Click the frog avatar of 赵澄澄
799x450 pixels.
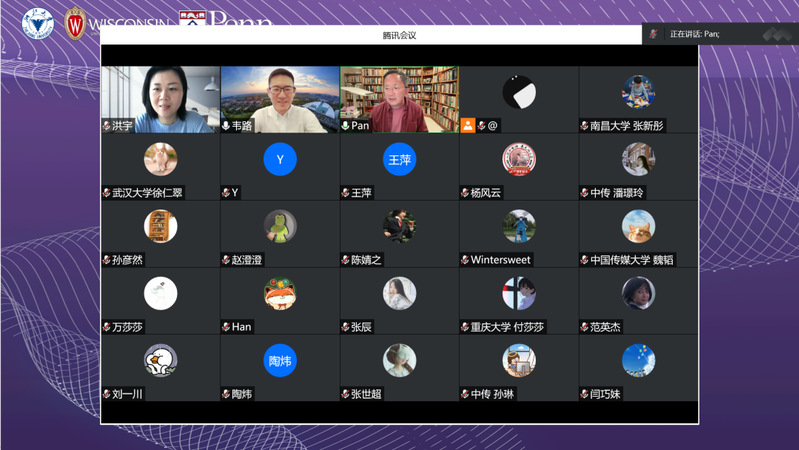(x=280, y=227)
